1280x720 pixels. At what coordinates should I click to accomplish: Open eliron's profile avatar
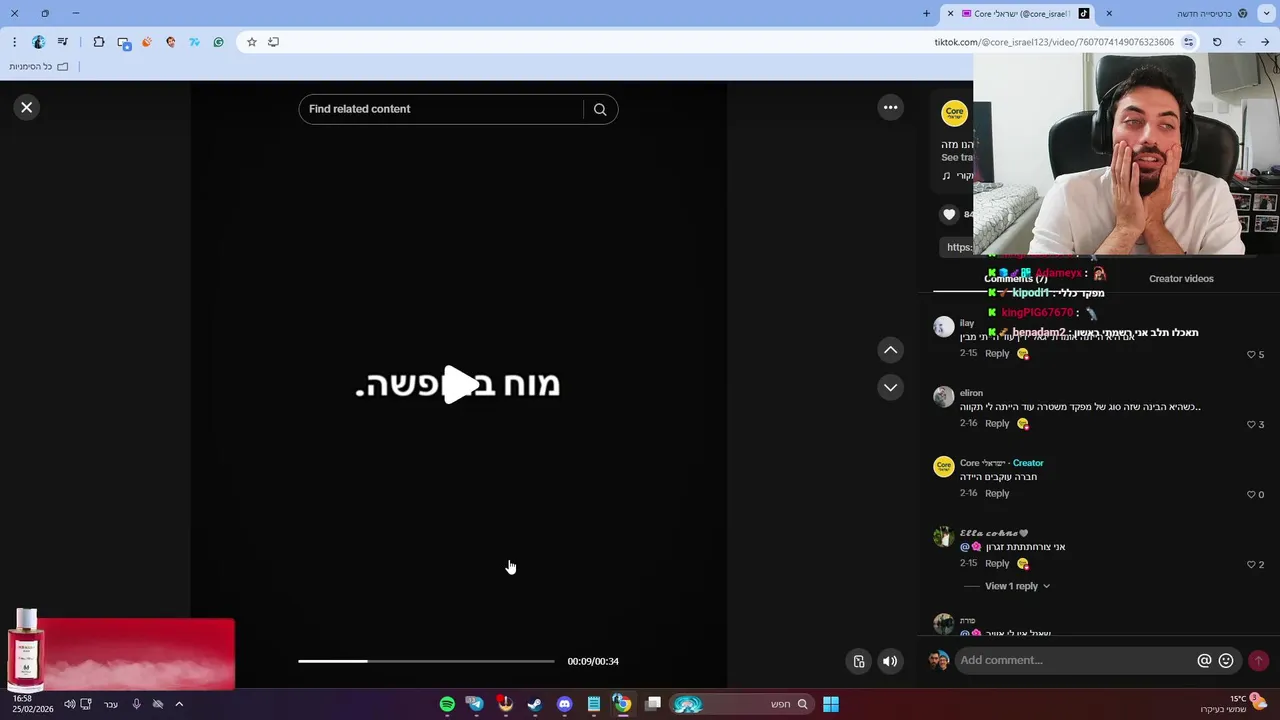point(944,397)
